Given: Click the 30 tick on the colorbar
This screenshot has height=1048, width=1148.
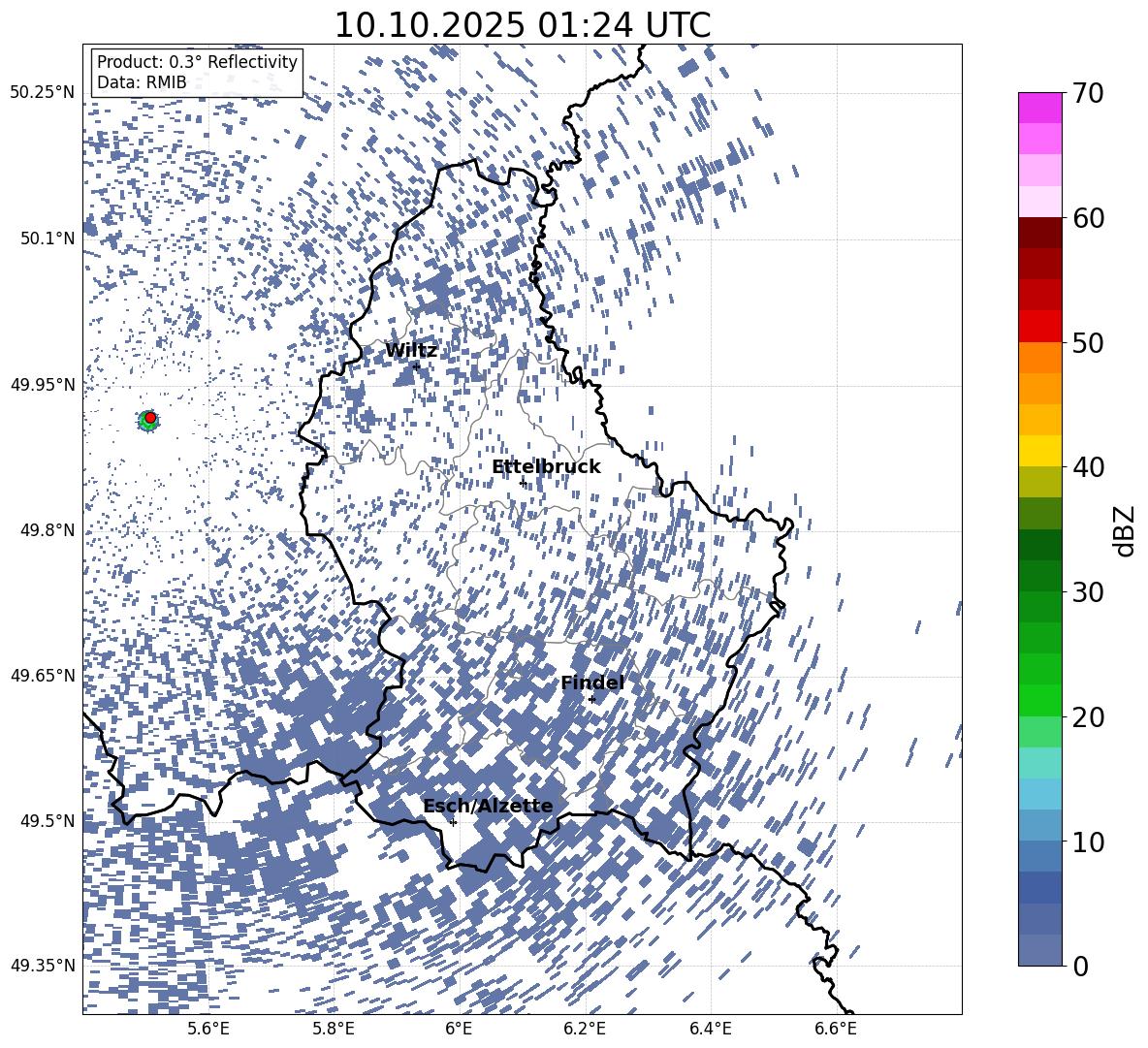Looking at the screenshot, I should [x=1088, y=592].
